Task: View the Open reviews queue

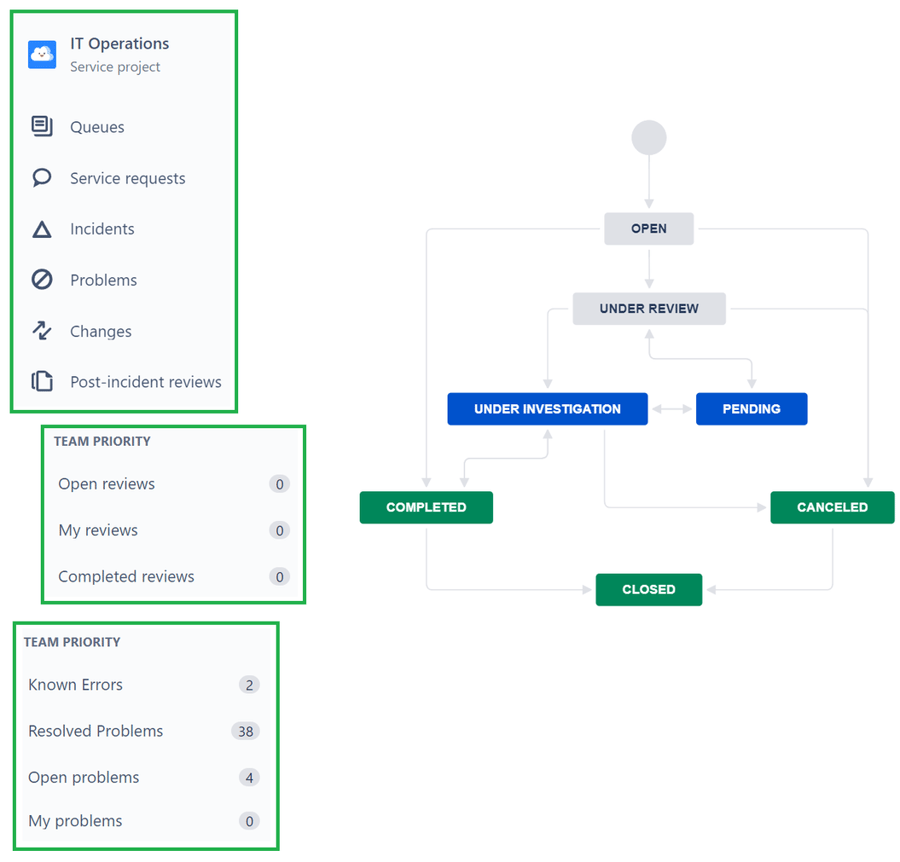Action: [x=106, y=484]
